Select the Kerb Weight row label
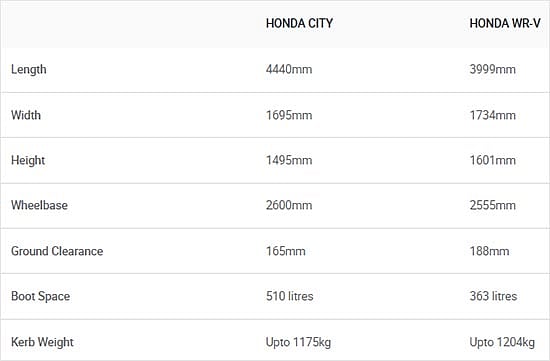The image size is (550, 361). pyautogui.click(x=42, y=342)
